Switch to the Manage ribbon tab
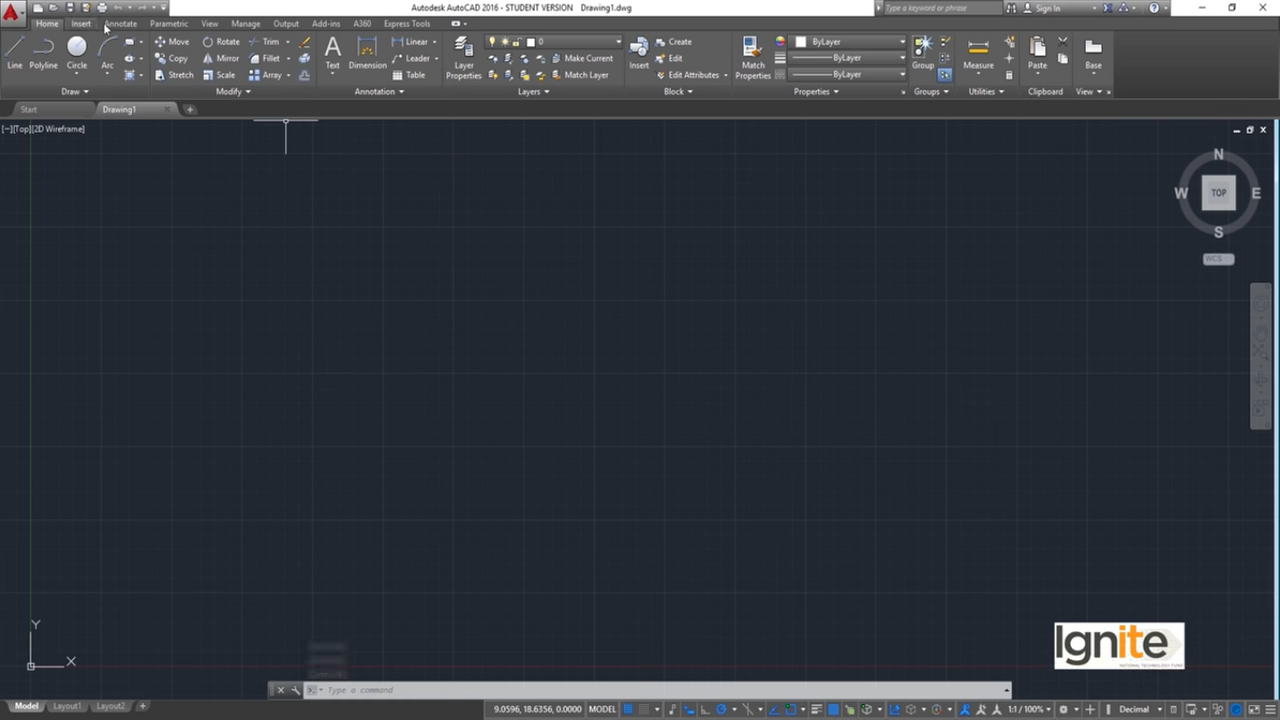 click(x=245, y=23)
